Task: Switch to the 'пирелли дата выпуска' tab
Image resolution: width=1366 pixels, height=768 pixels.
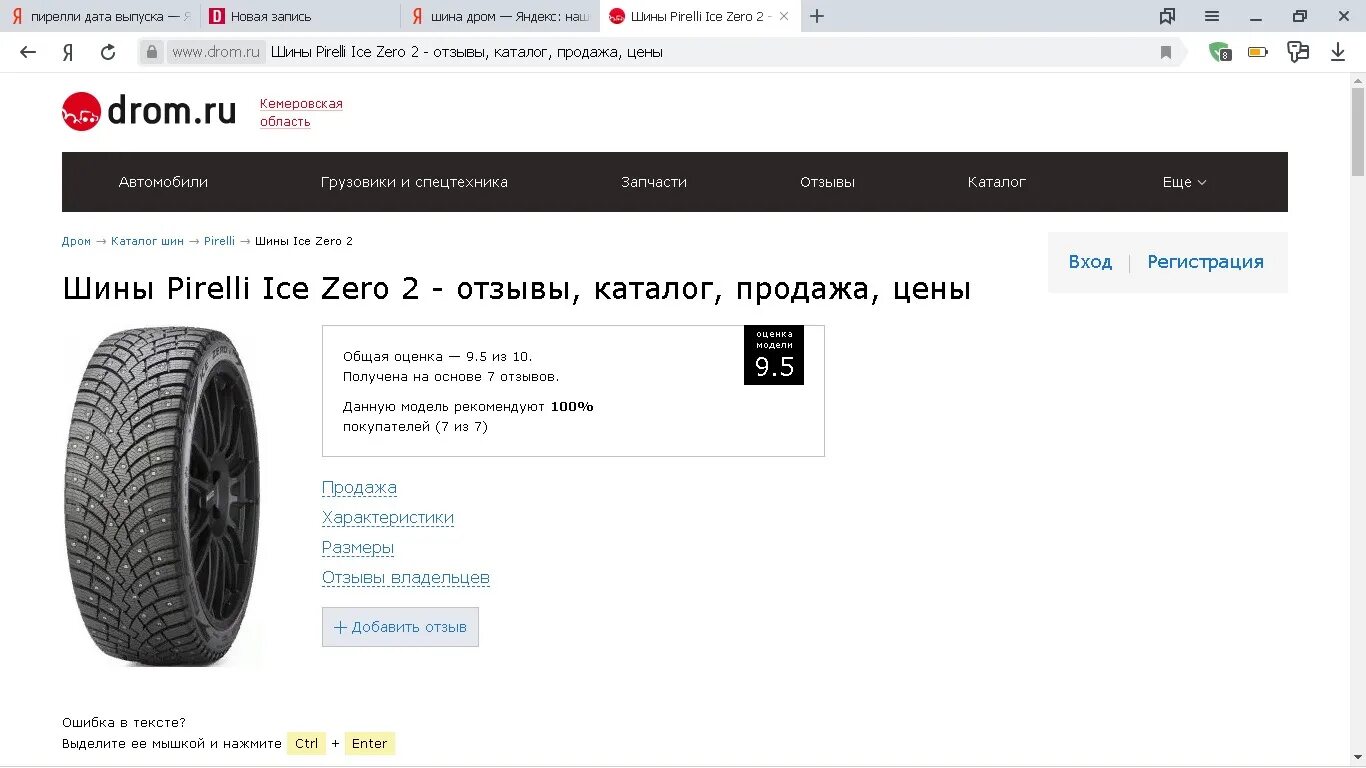Action: click(x=100, y=16)
